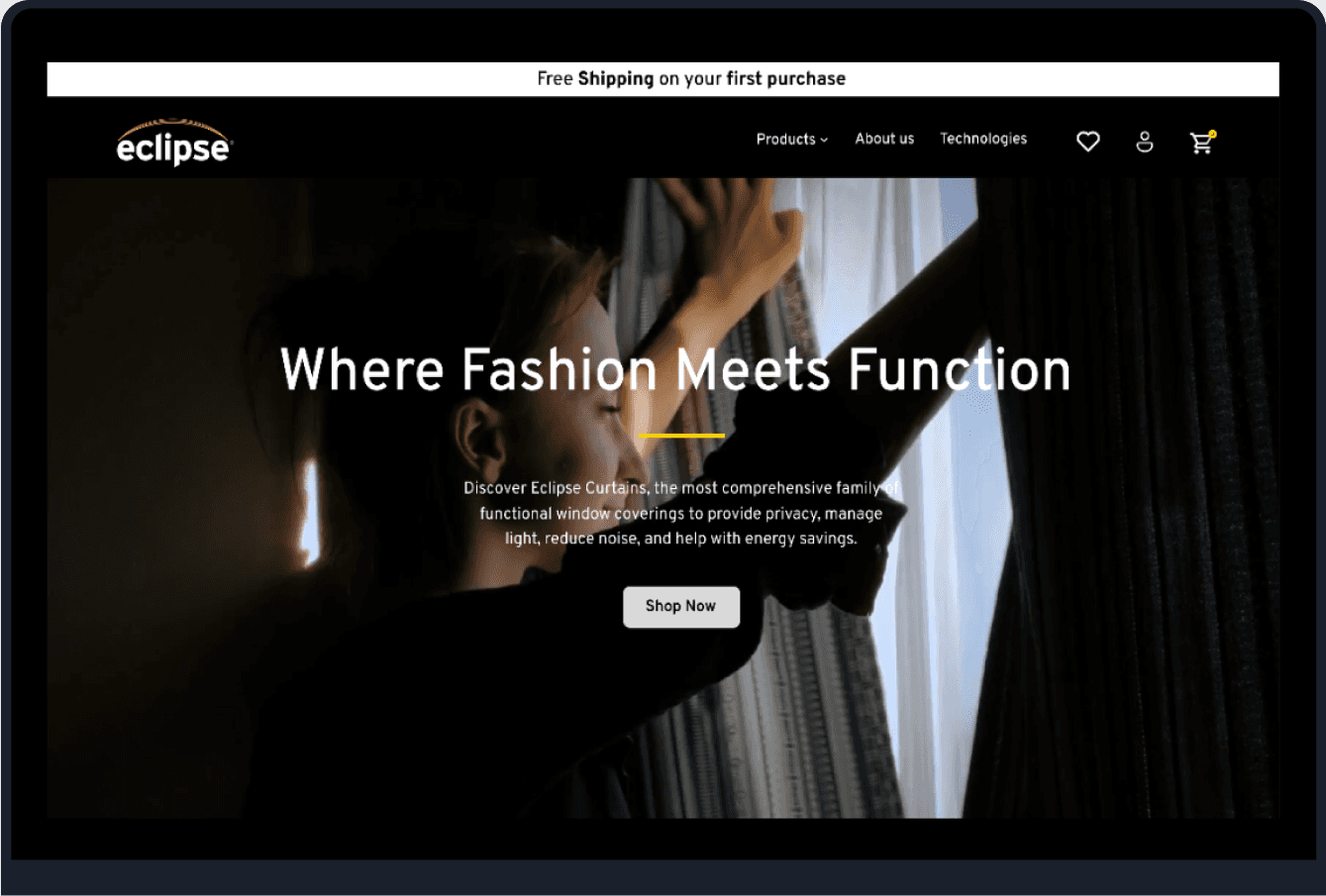
Task: Open the Products menu item
Action: point(791,139)
